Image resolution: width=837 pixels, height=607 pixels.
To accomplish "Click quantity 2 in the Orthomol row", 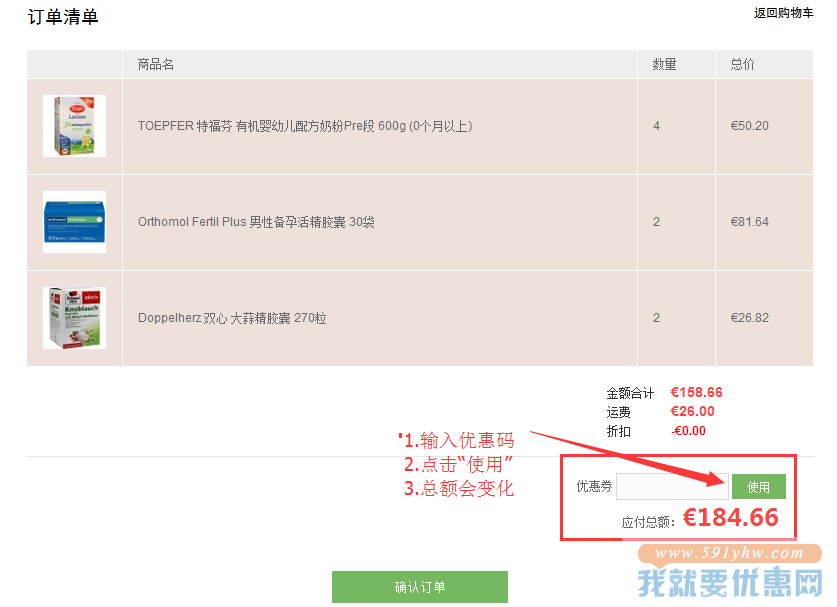I will 657,222.
